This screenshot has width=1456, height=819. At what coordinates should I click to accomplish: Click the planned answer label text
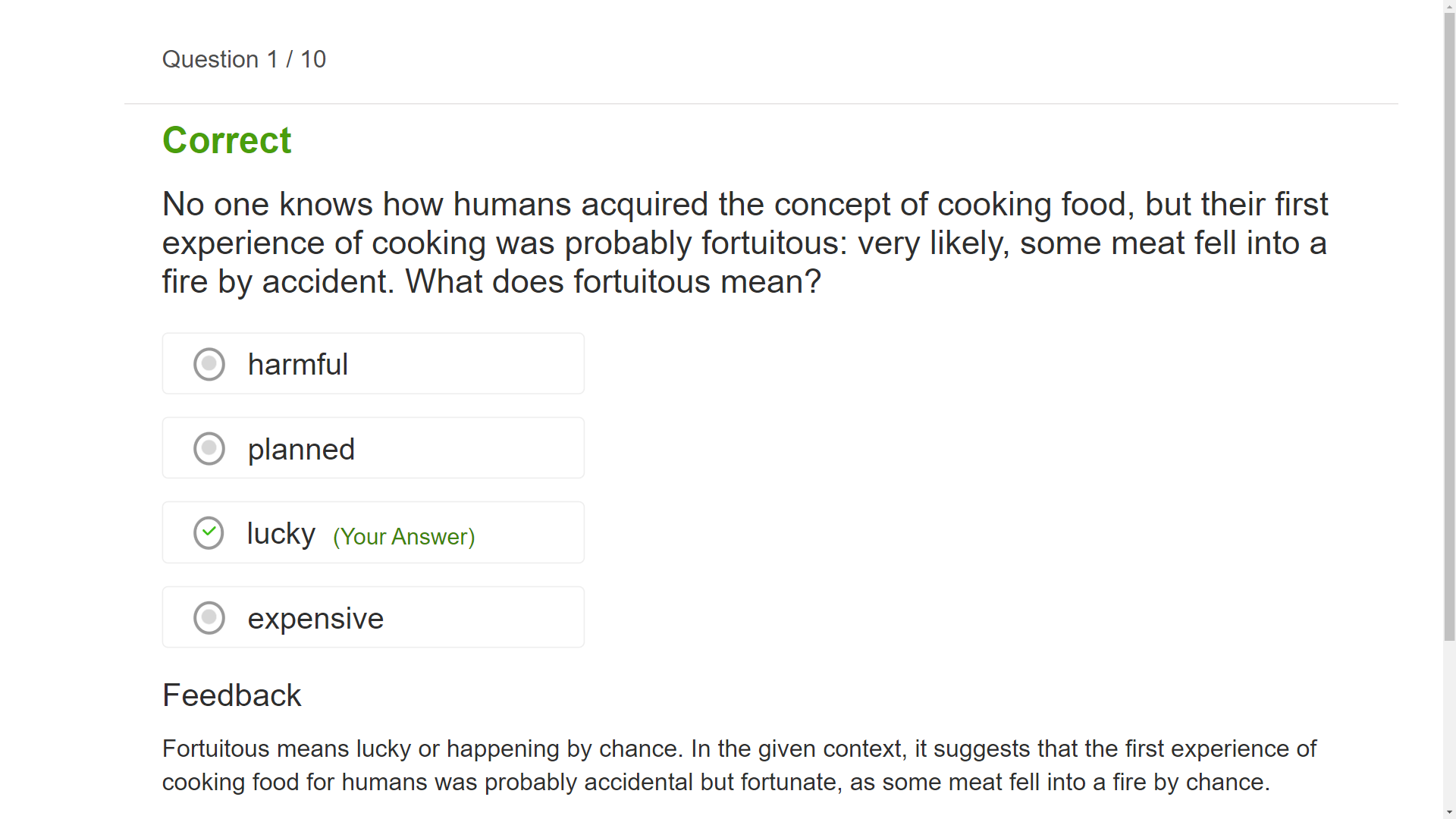301,449
